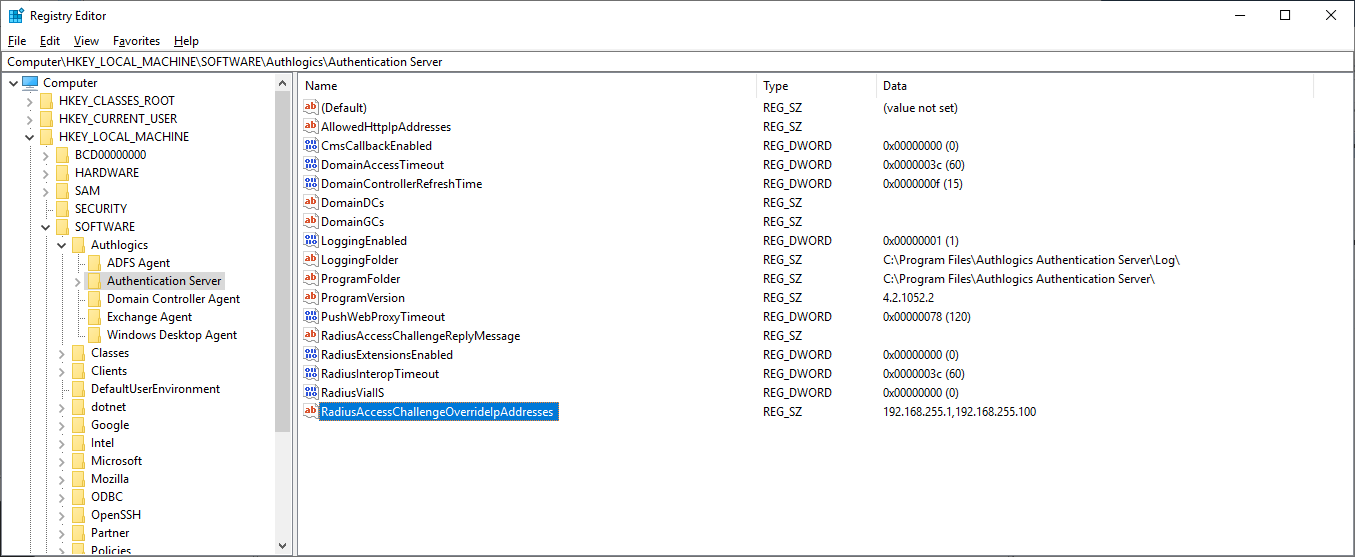The height and width of the screenshot is (557, 1355).
Task: Click the LoggingEnabled DWORD icon
Action: tap(310, 241)
